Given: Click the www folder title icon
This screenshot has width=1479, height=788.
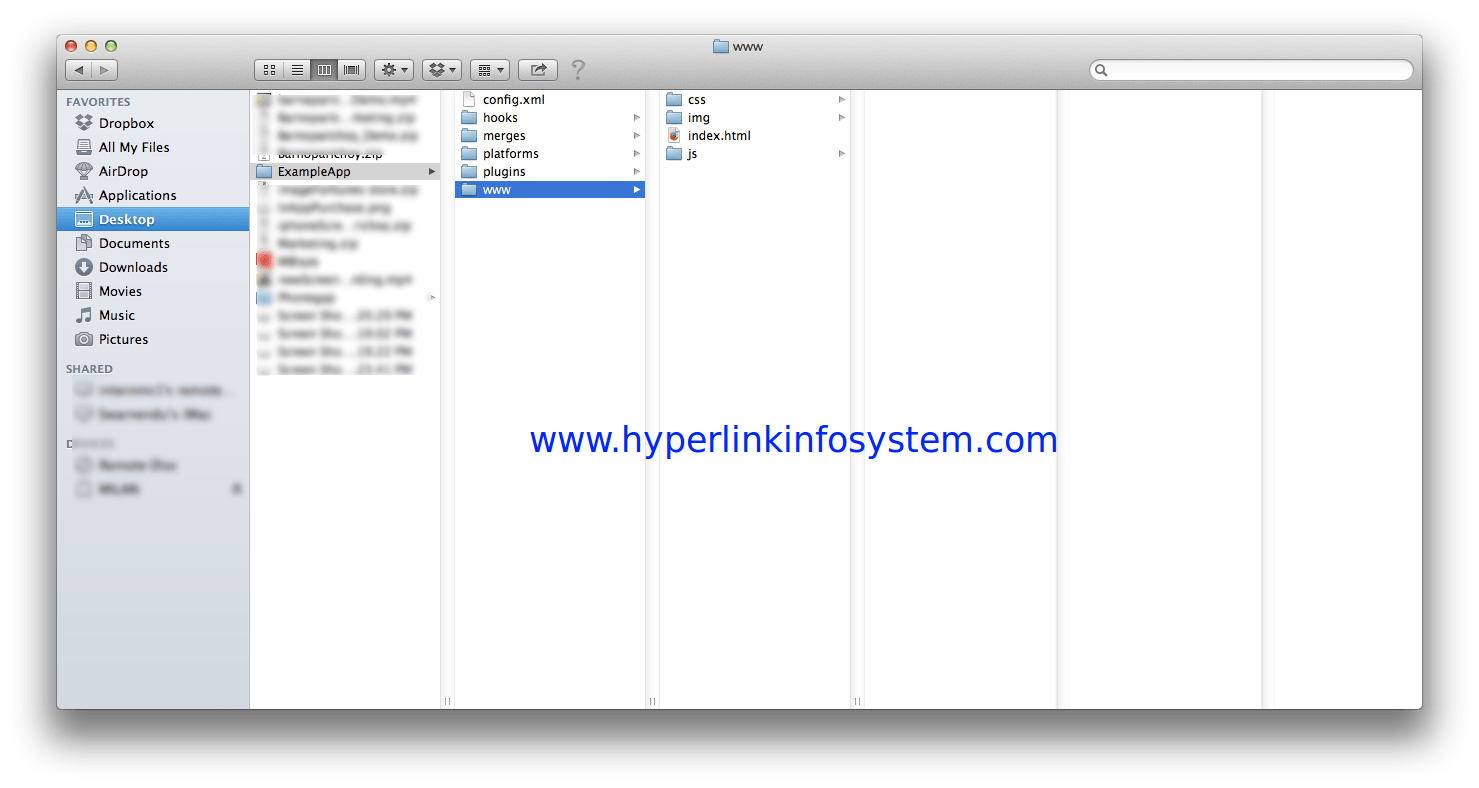Looking at the screenshot, I should tap(721, 46).
